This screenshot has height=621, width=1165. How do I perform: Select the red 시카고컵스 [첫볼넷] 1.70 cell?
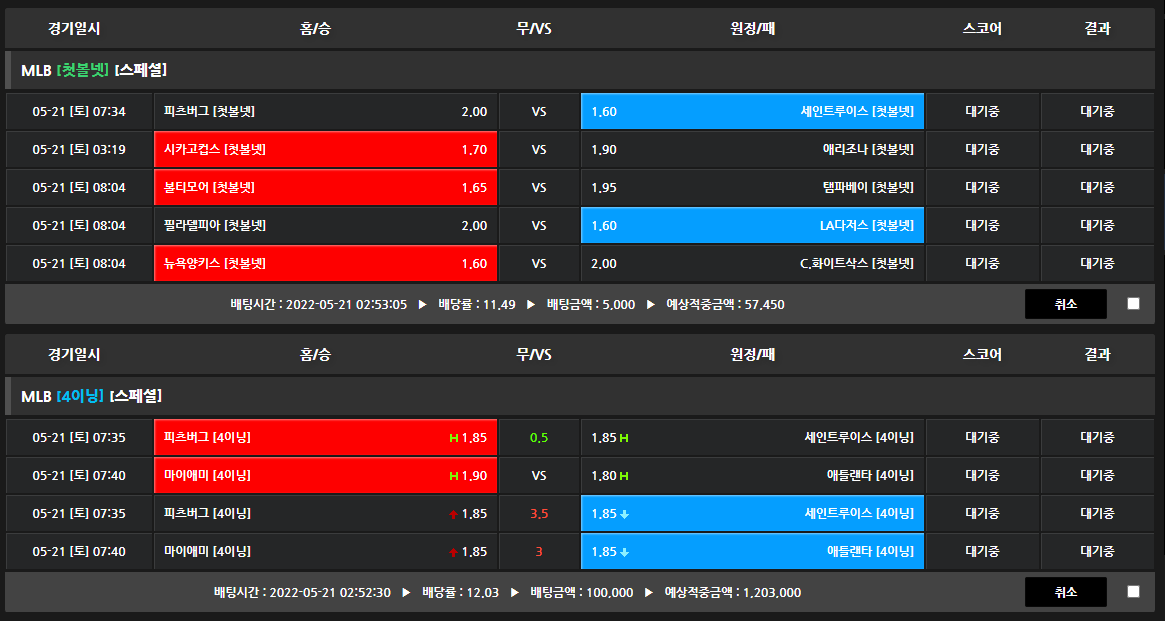tap(326, 150)
